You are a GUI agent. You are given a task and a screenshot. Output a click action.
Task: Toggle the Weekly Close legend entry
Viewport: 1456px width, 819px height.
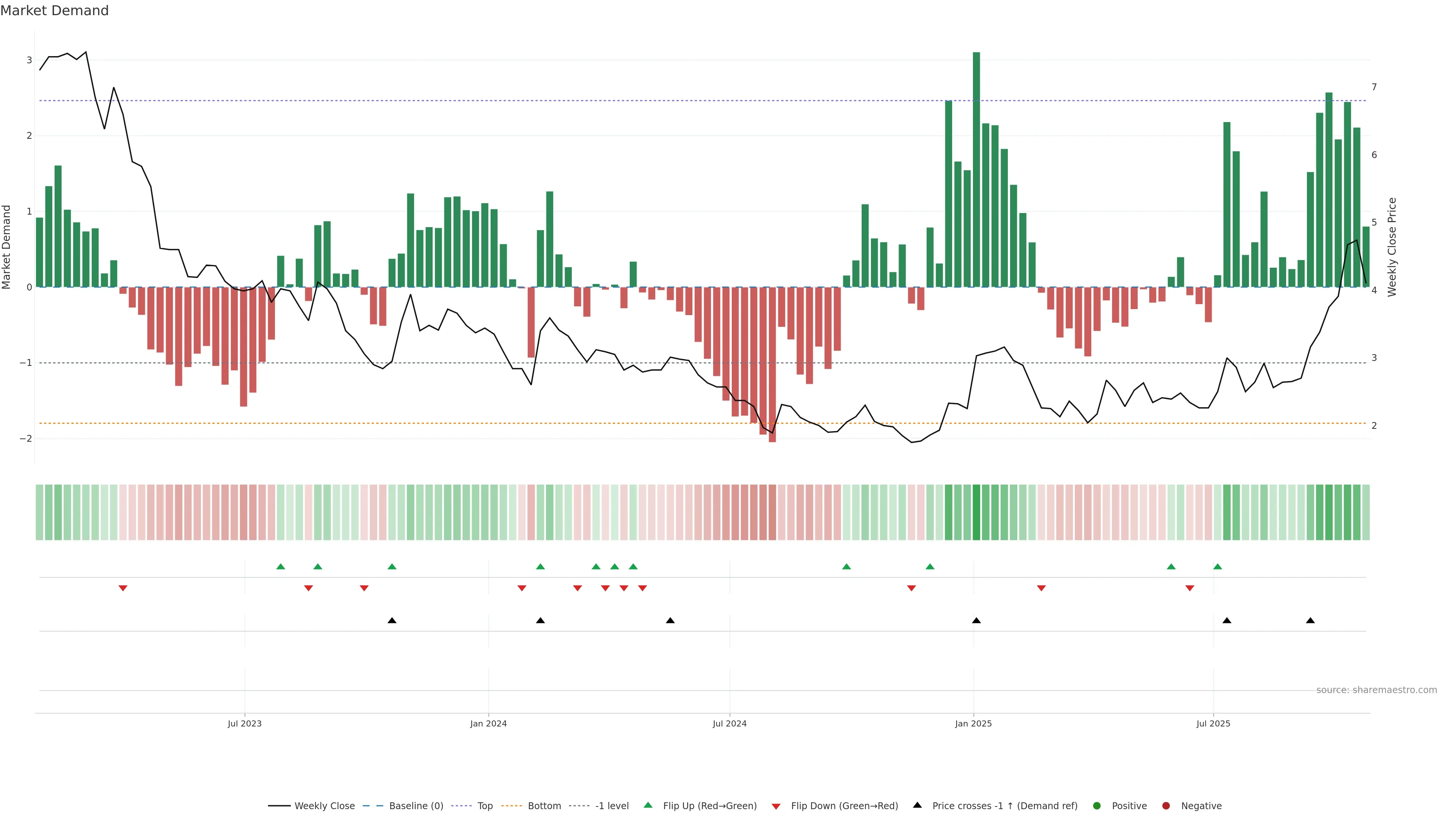(324, 806)
